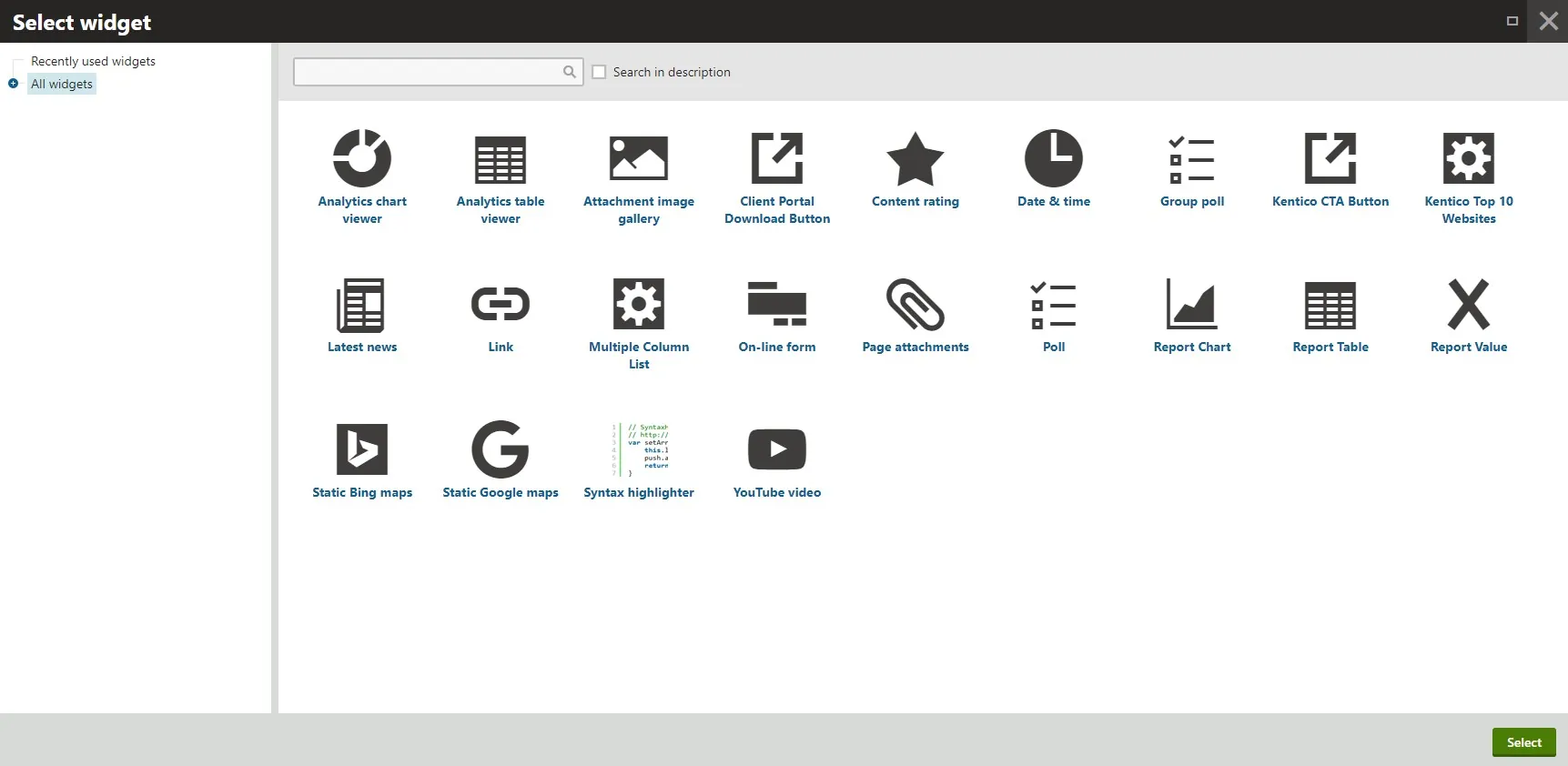Pick the Attachment image gallery widget icon
Screen dimensions: 1568x766
pyautogui.click(x=639, y=158)
